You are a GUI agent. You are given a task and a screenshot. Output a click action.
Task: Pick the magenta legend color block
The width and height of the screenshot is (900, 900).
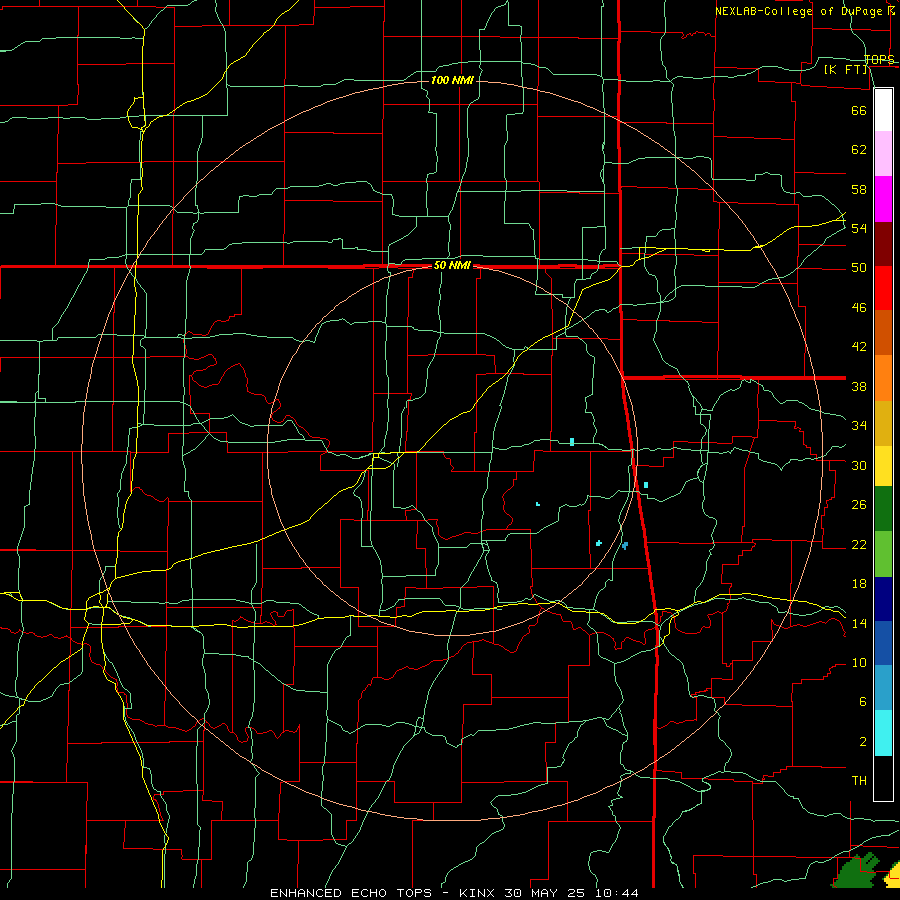click(883, 199)
